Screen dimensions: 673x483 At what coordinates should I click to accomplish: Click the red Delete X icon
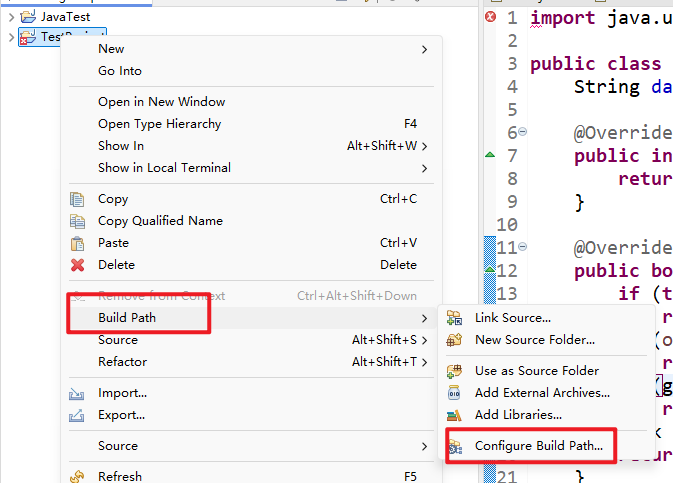(x=77, y=265)
